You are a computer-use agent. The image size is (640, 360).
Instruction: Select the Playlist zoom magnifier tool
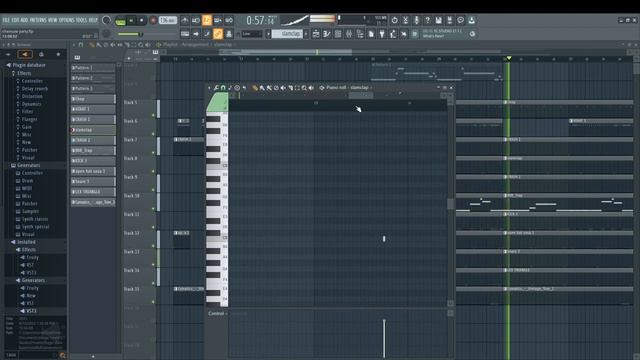[141, 45]
